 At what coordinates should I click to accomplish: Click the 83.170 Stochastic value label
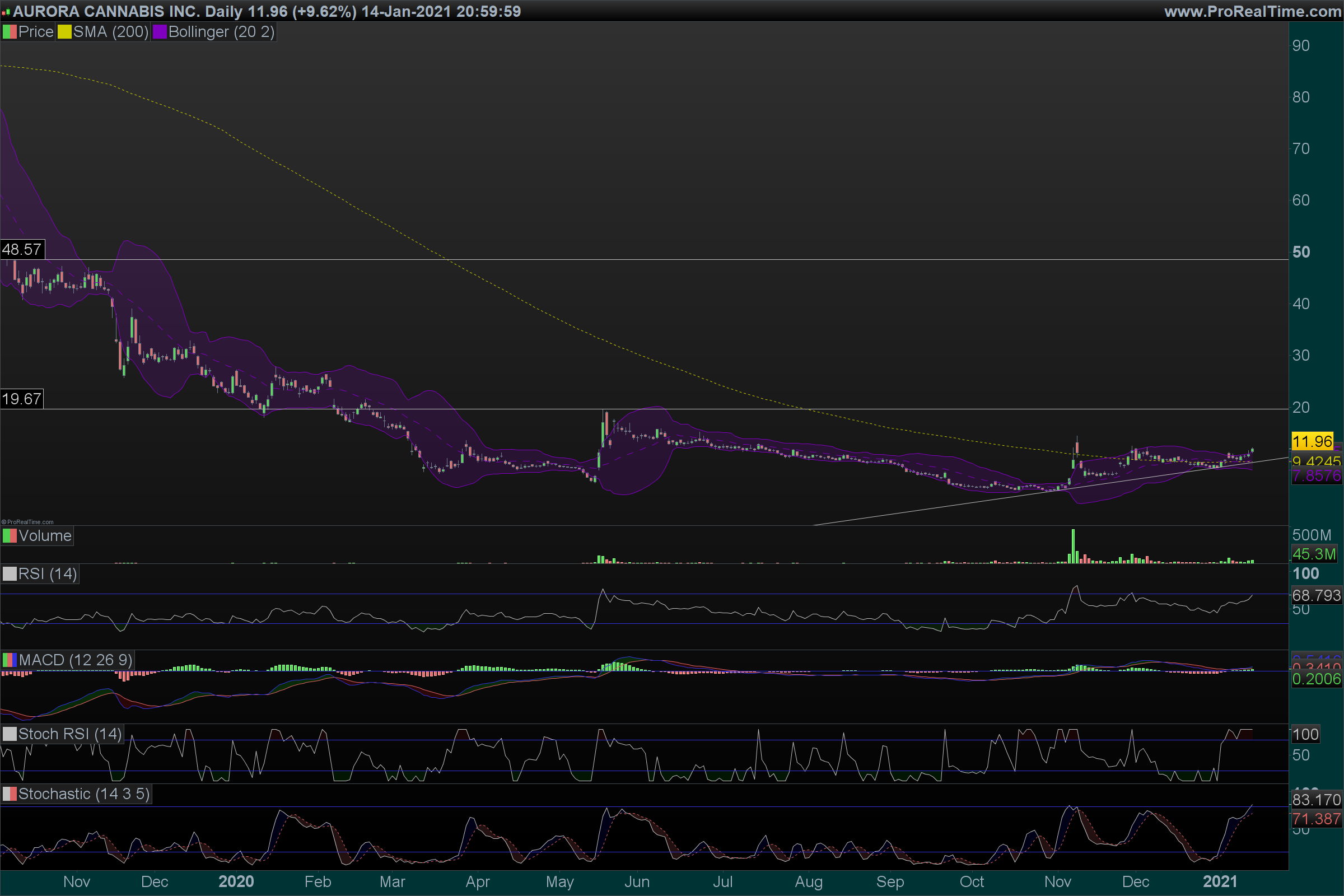point(1316,800)
